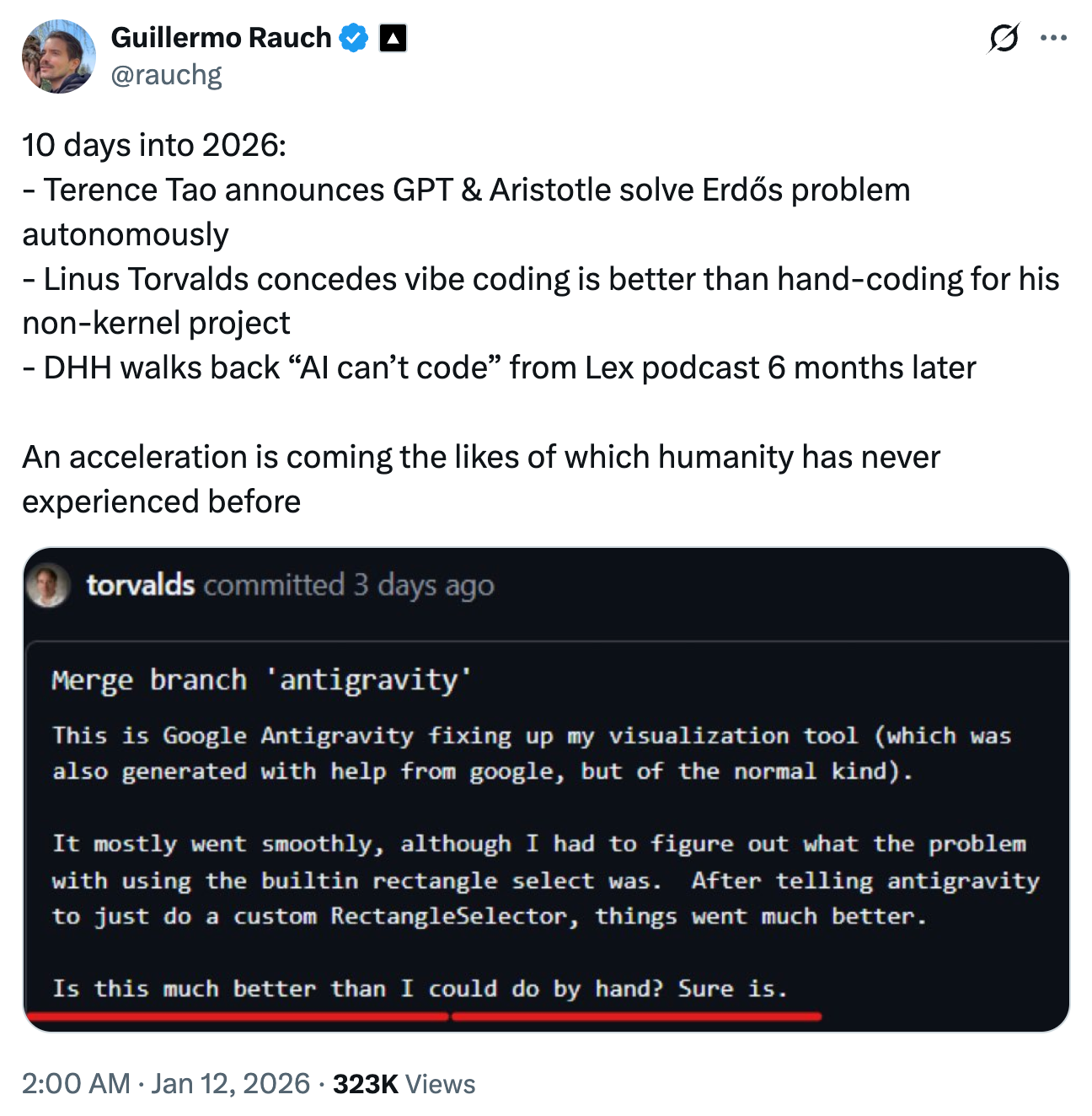Click the 323K Views count
This screenshot has width=1092, height=1116.
(x=404, y=1083)
